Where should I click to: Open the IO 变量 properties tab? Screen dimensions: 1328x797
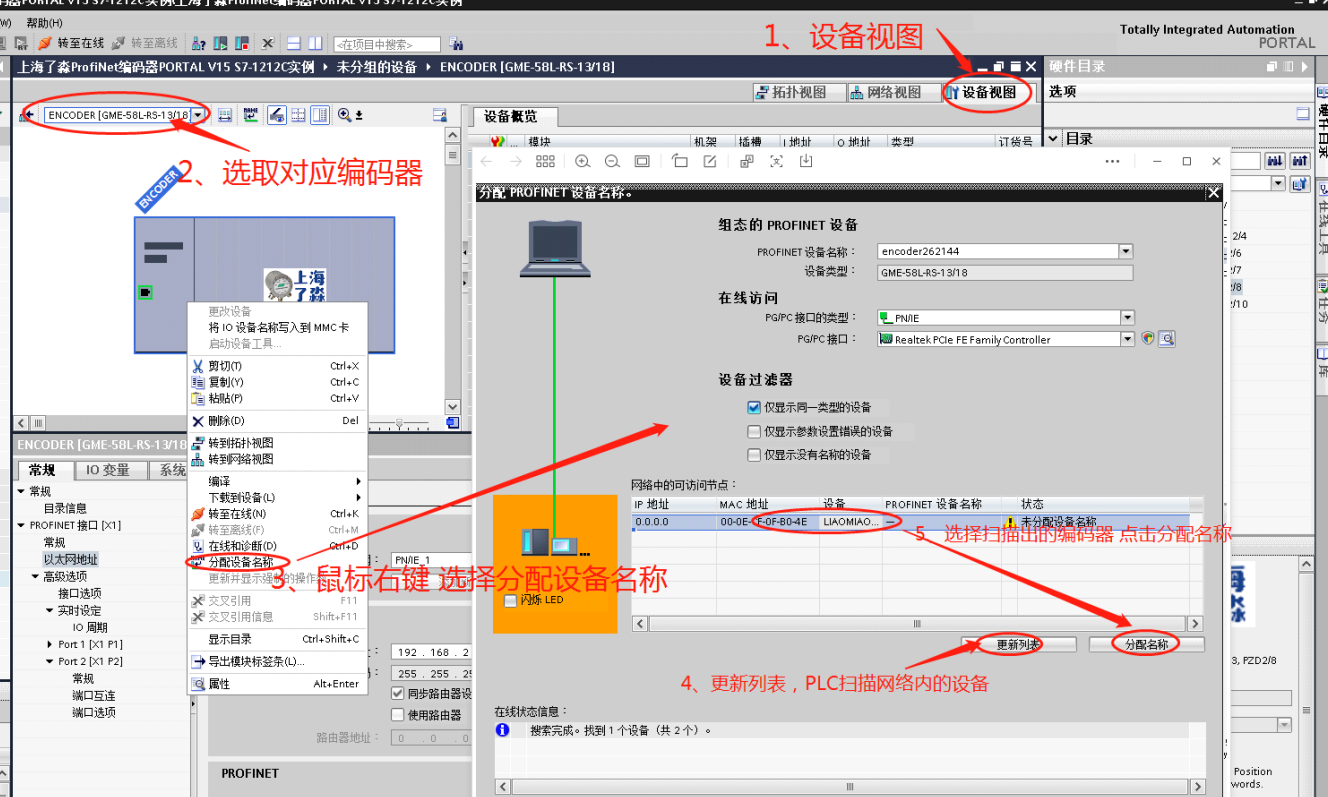click(x=108, y=470)
